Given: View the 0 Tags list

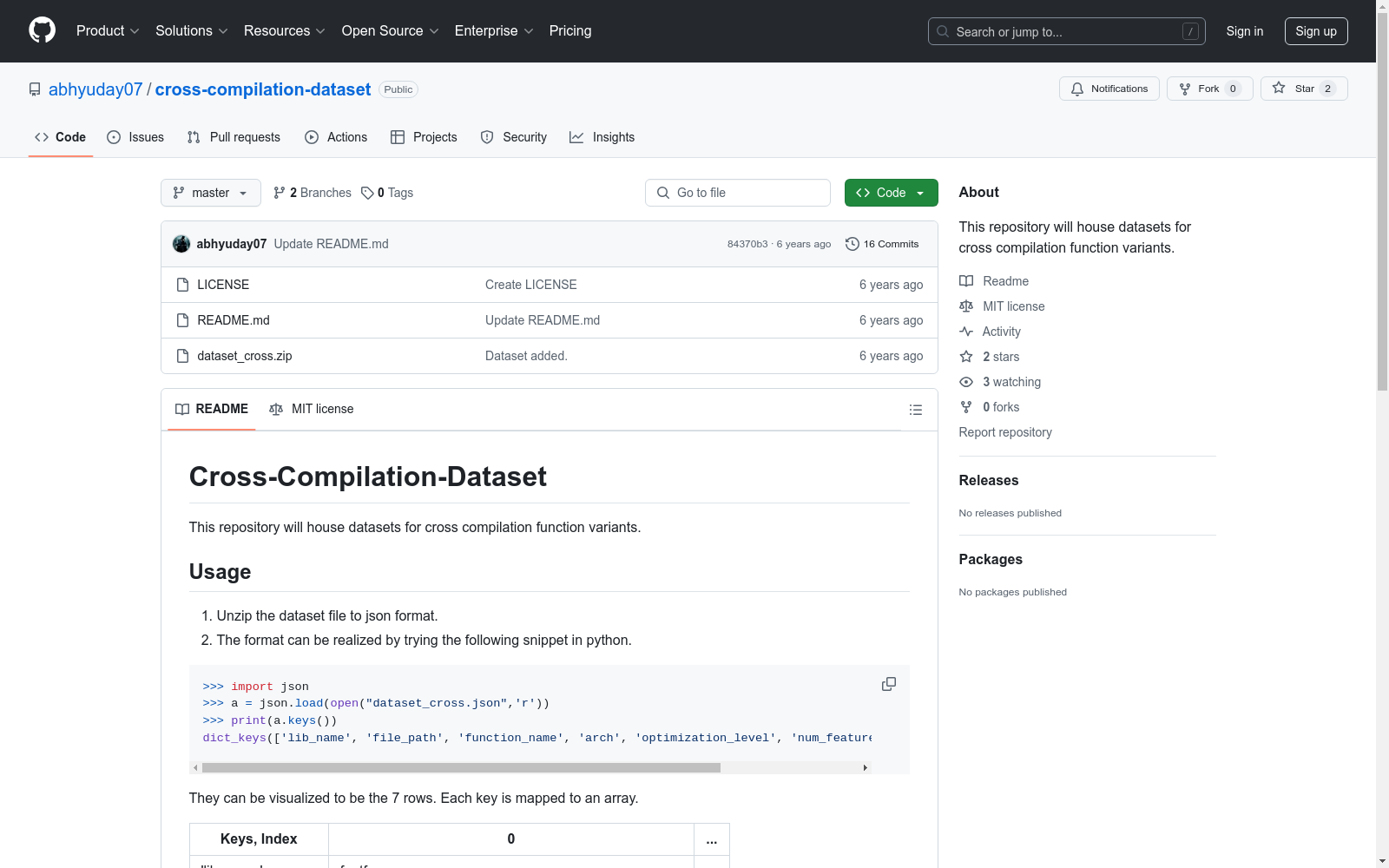Looking at the screenshot, I should [387, 193].
